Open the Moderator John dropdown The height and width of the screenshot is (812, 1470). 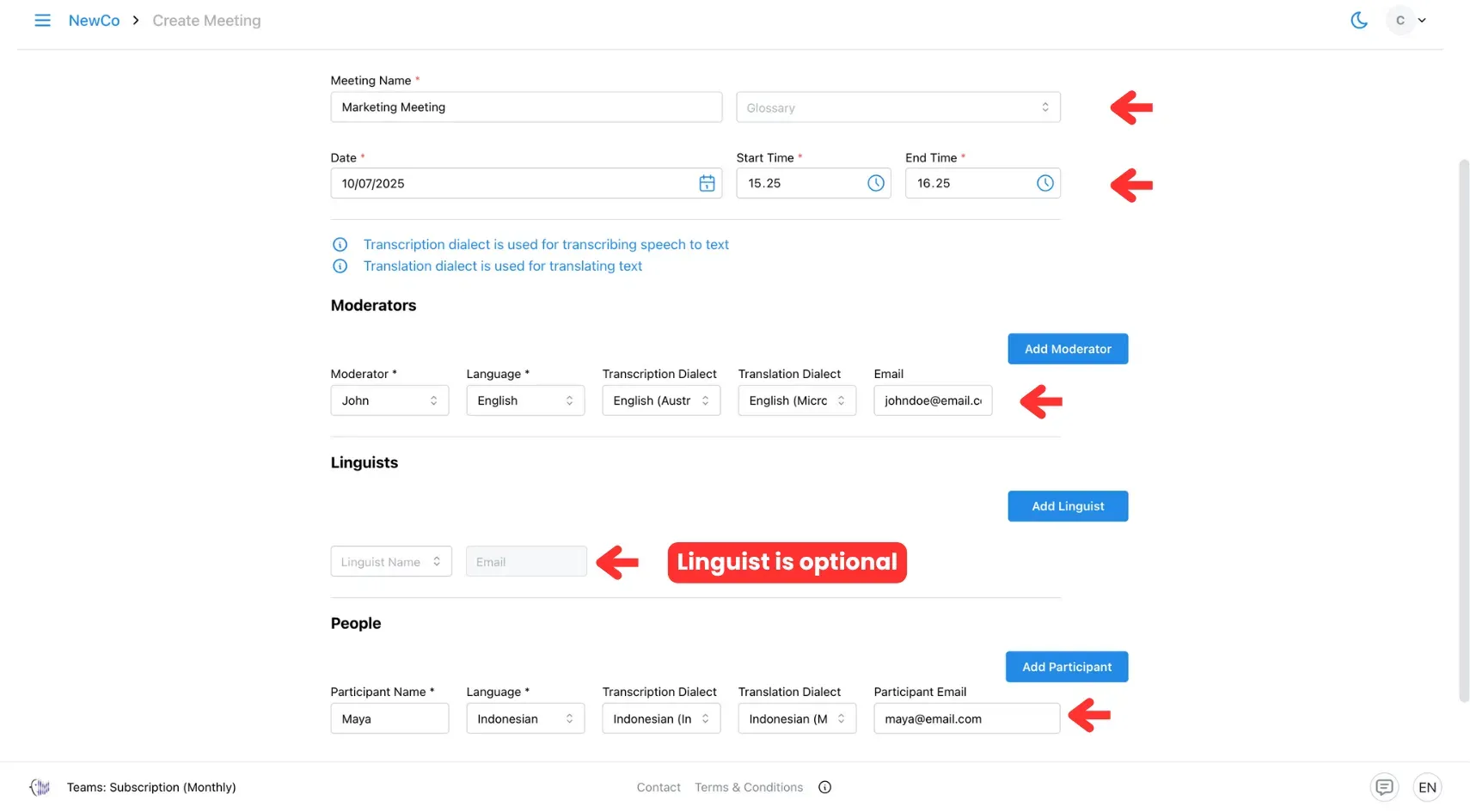(x=389, y=400)
